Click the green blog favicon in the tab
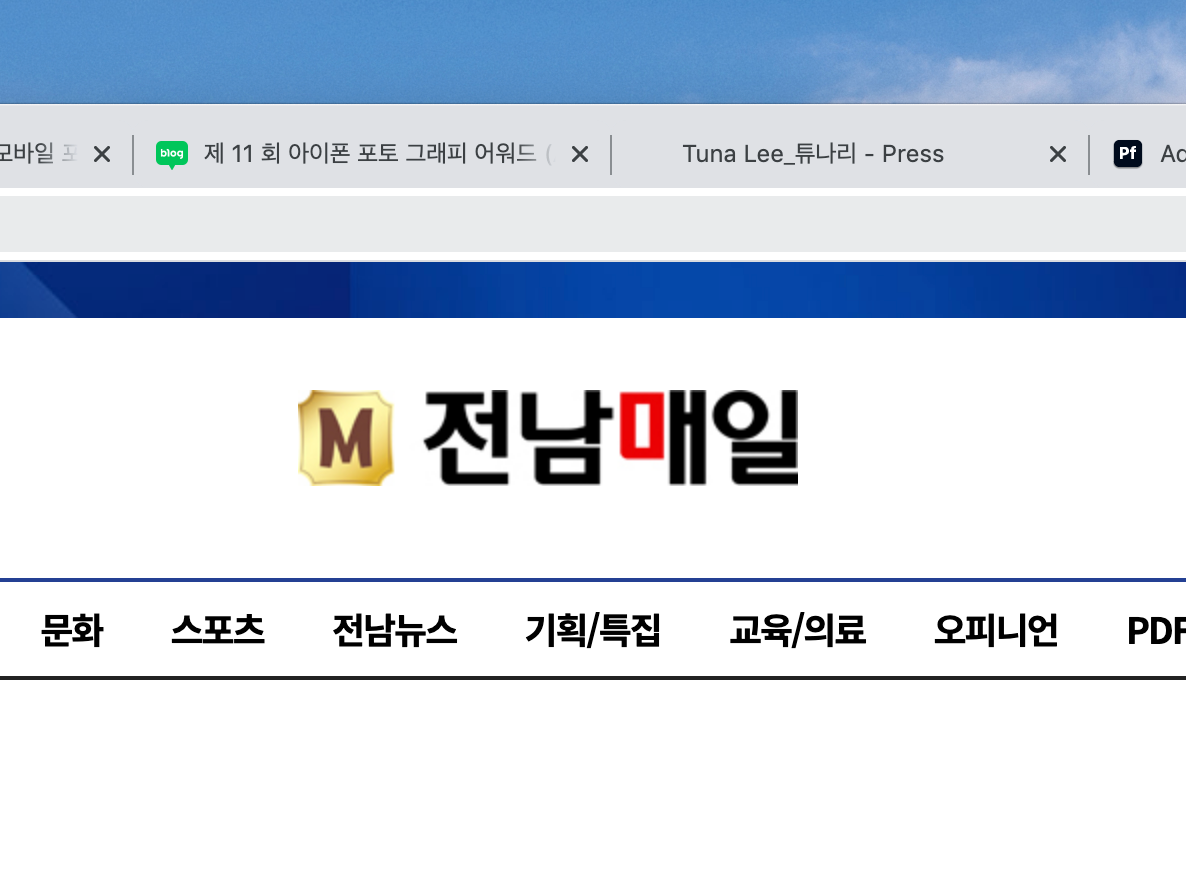Screen dimensions: 1186x890 click(172, 154)
